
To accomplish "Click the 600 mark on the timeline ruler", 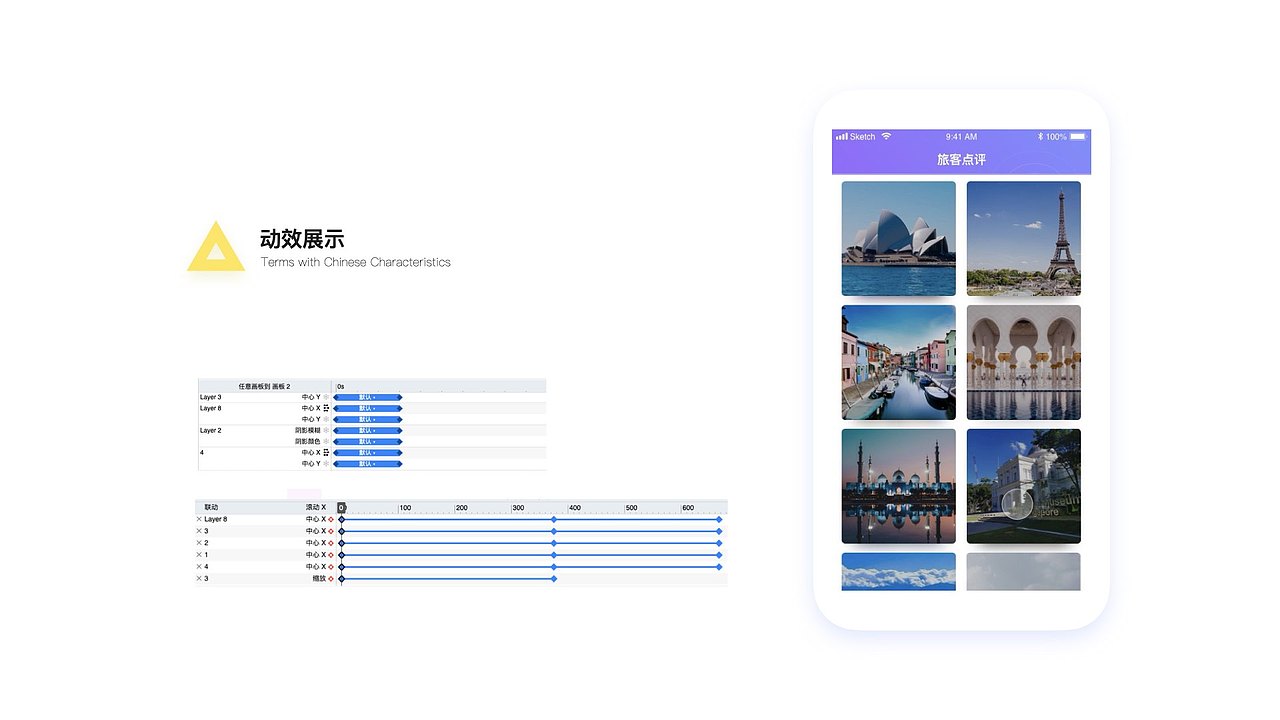I will click(688, 508).
